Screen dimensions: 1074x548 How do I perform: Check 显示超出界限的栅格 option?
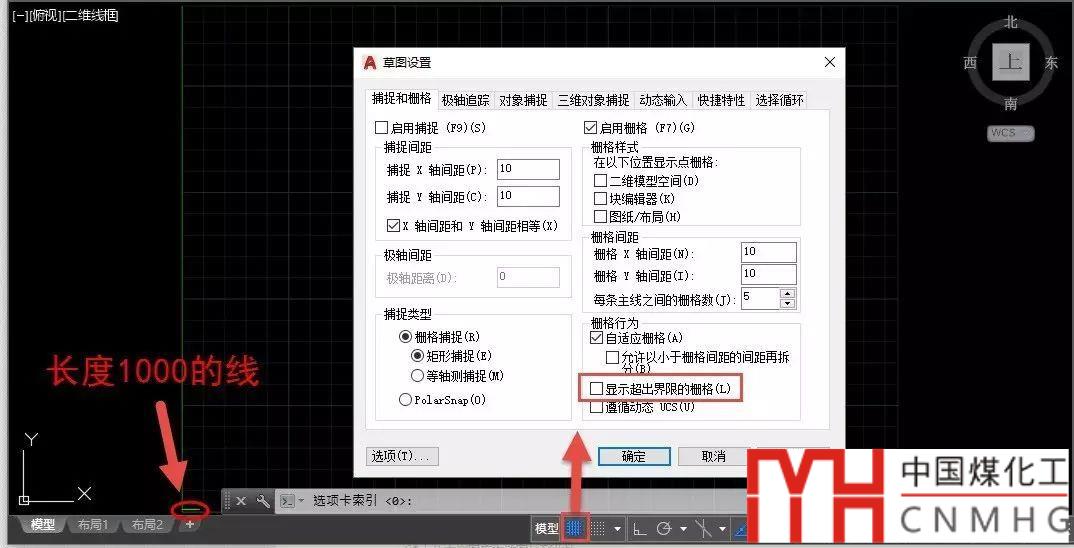coord(597,388)
